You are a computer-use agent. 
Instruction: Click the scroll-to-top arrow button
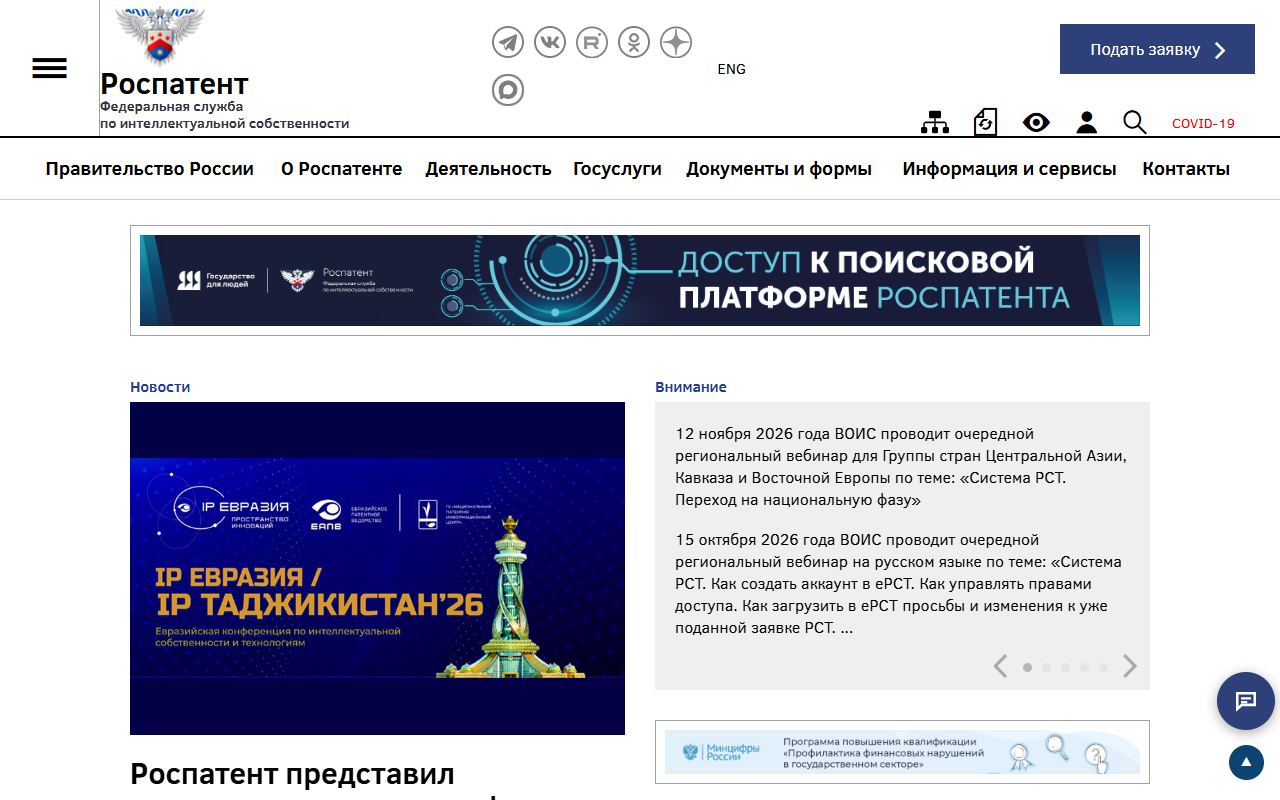tap(1246, 763)
